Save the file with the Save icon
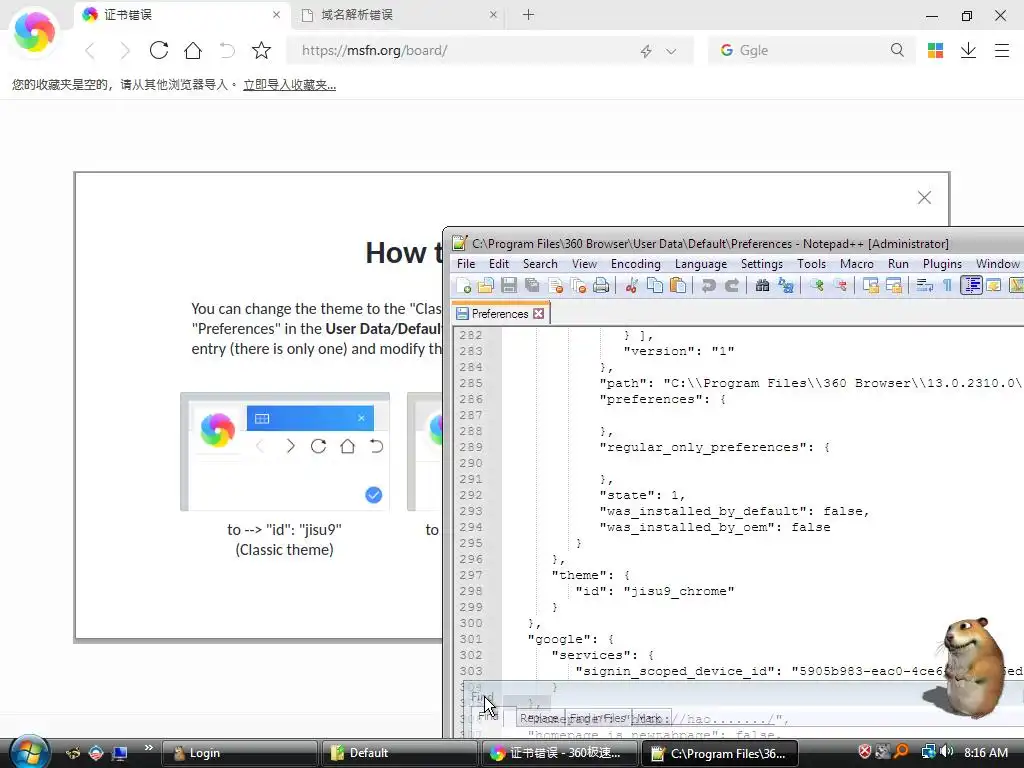 tap(509, 285)
